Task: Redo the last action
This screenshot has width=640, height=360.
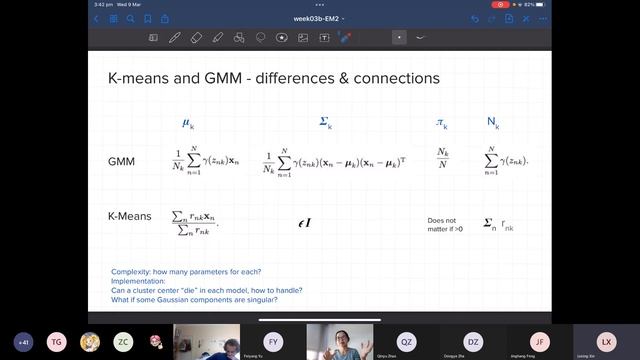Action: (491, 19)
